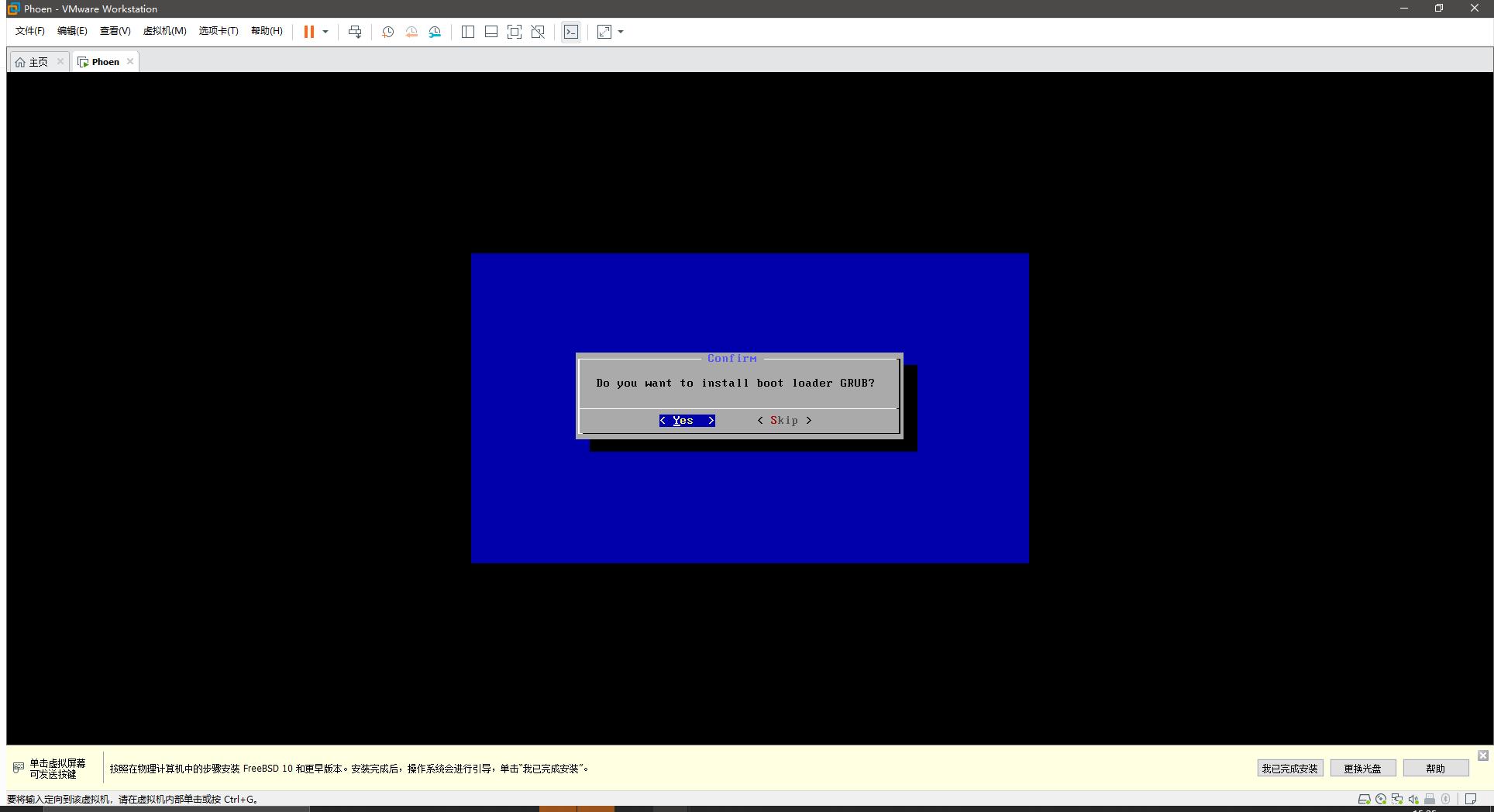This screenshot has height=812, width=1494.
Task: Select the send Ctrl+Alt+Del icon
Action: (x=355, y=32)
